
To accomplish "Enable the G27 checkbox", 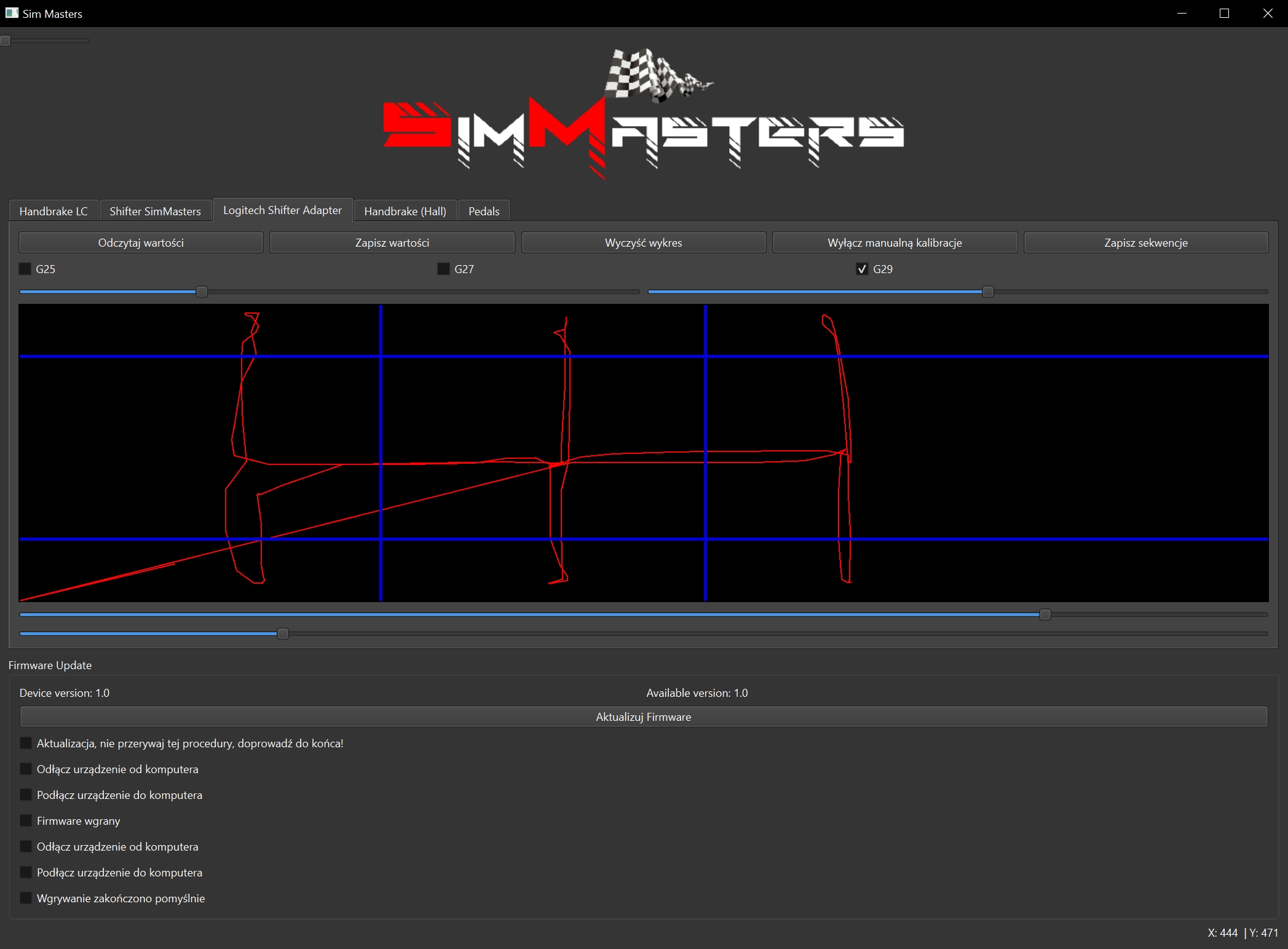I will (x=443, y=269).
